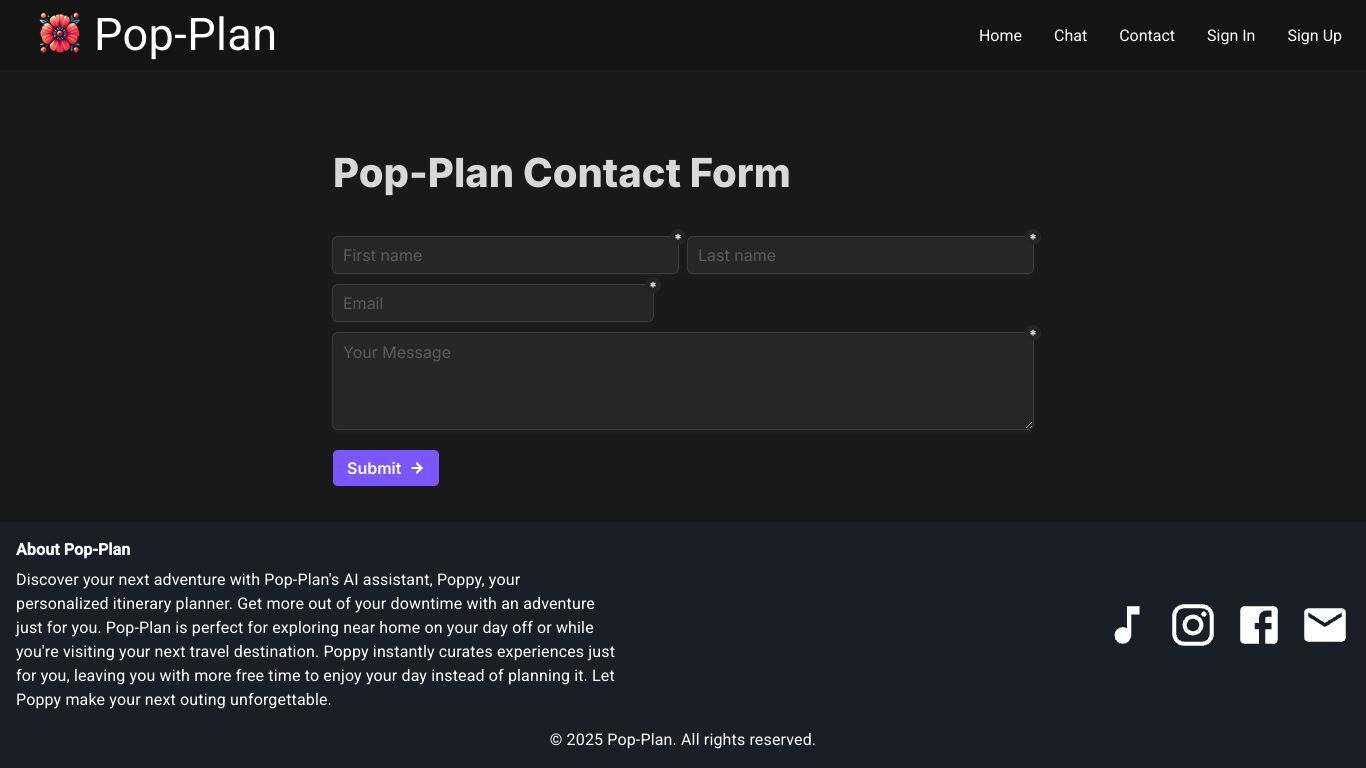Click the email envelope icon in footer
This screenshot has width=1366, height=768.
(1325, 625)
